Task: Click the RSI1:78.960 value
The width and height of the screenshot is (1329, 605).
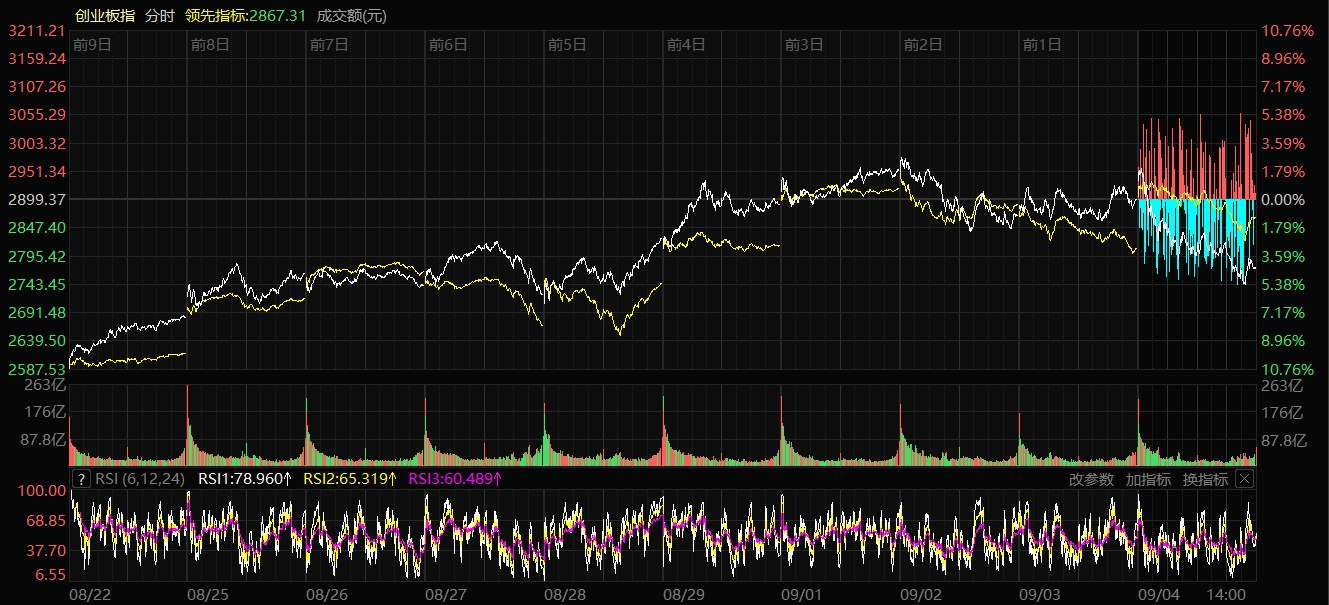Action: pyautogui.click(x=245, y=479)
